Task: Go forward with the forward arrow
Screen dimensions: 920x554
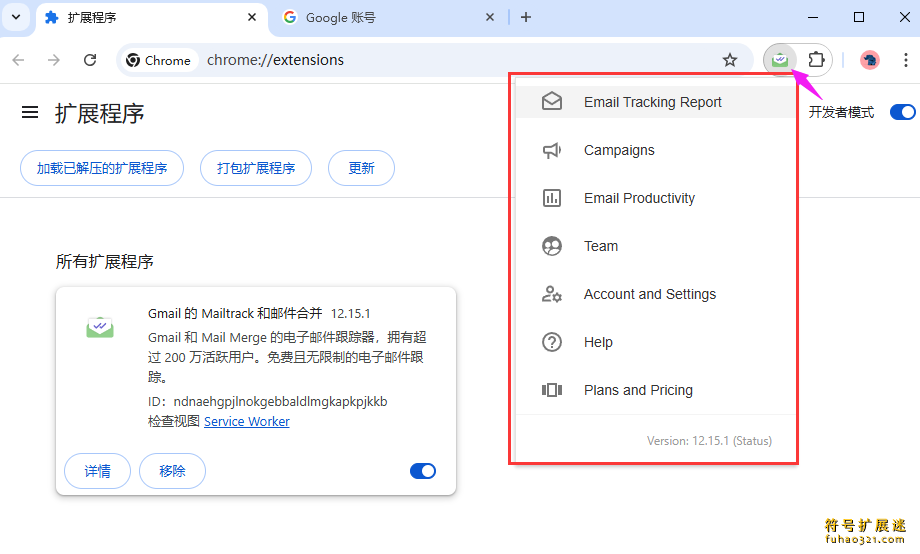Action: 54,60
